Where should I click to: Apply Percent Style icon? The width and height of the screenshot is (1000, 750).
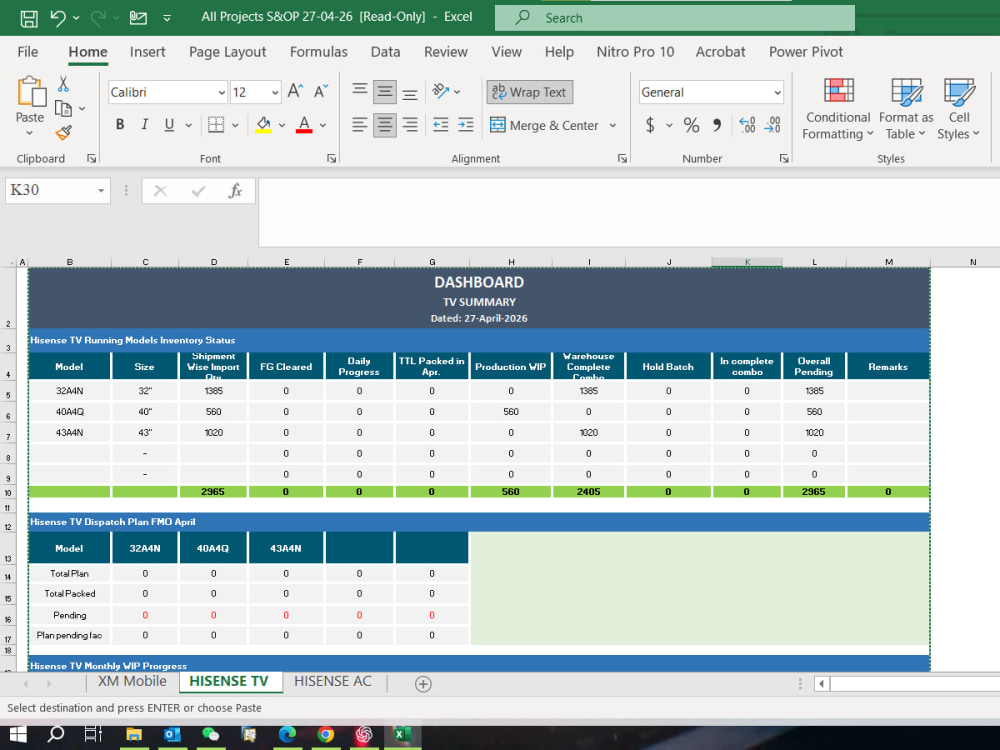(x=691, y=125)
